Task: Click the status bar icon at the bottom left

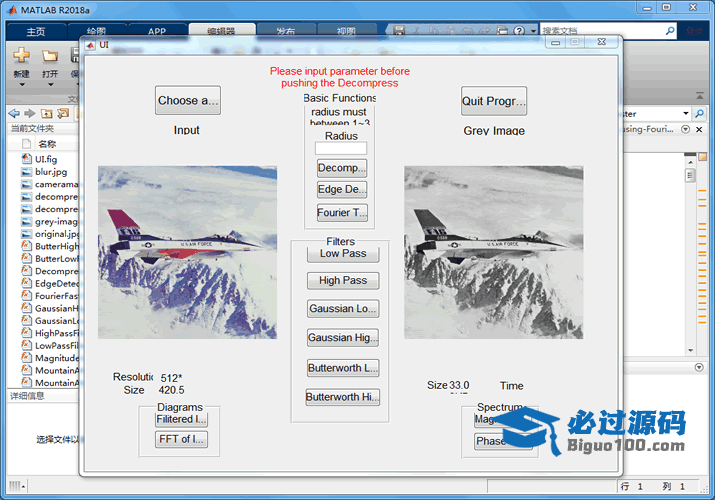Action: coord(17,486)
